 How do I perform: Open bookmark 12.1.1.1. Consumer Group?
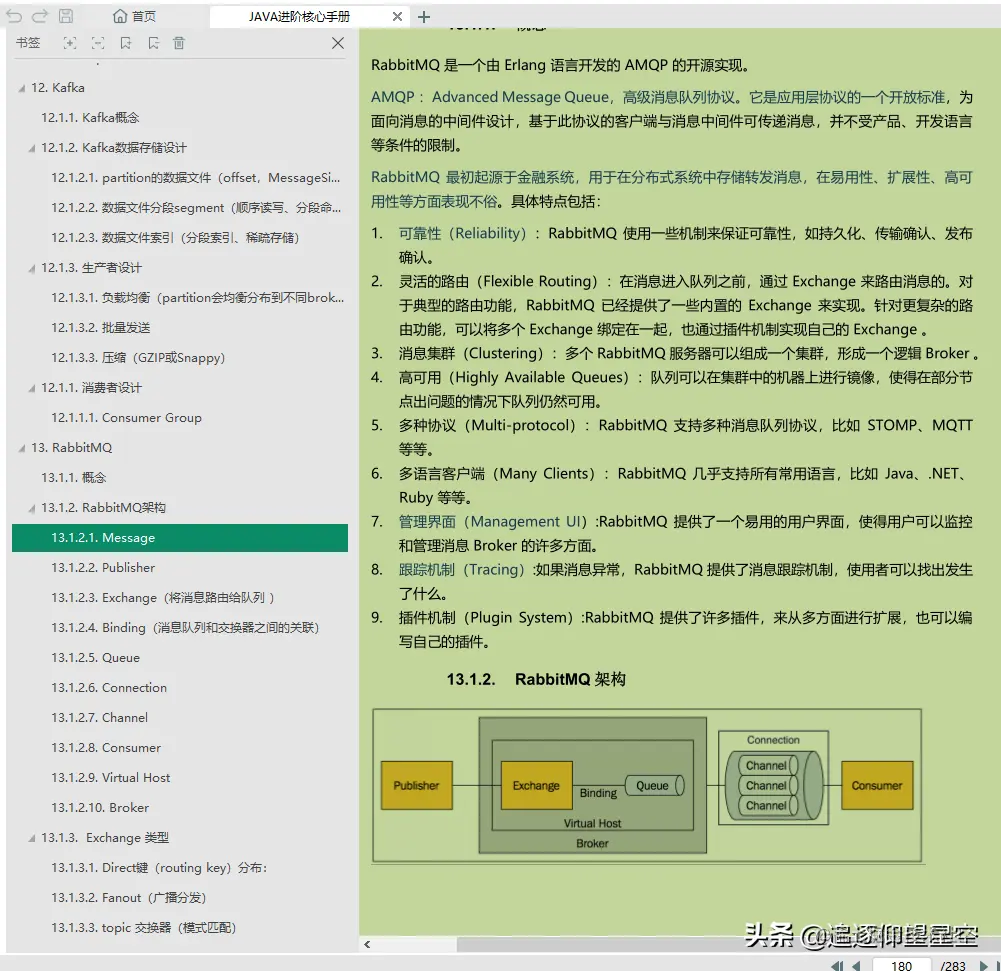126,418
